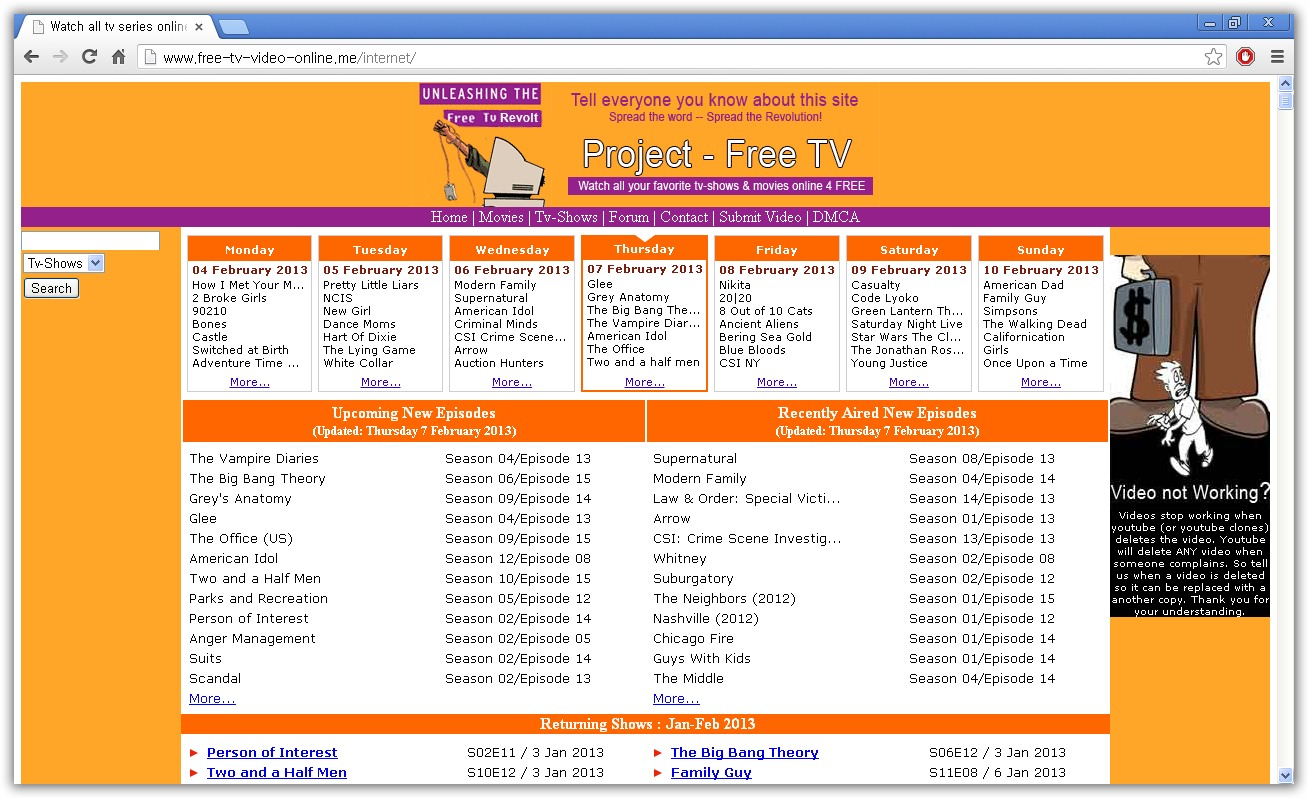Screen dimensions: 1308x798
Task: Open the Tv-Shows navigation link
Action: click(566, 217)
